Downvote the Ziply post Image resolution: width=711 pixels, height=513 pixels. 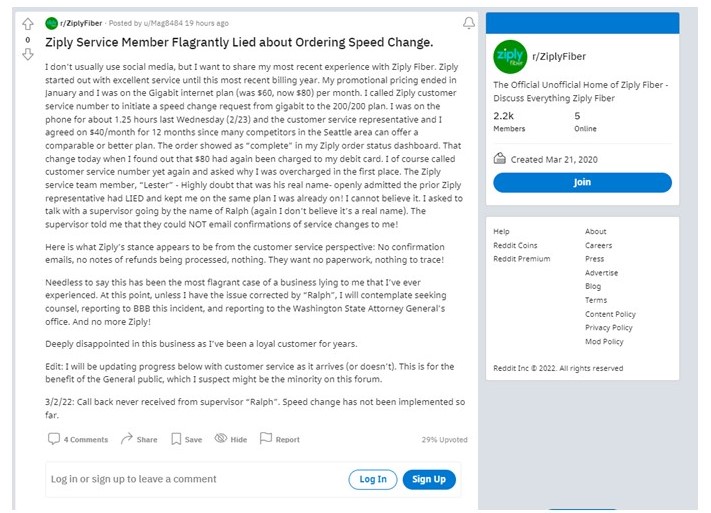pyautogui.click(x=28, y=54)
